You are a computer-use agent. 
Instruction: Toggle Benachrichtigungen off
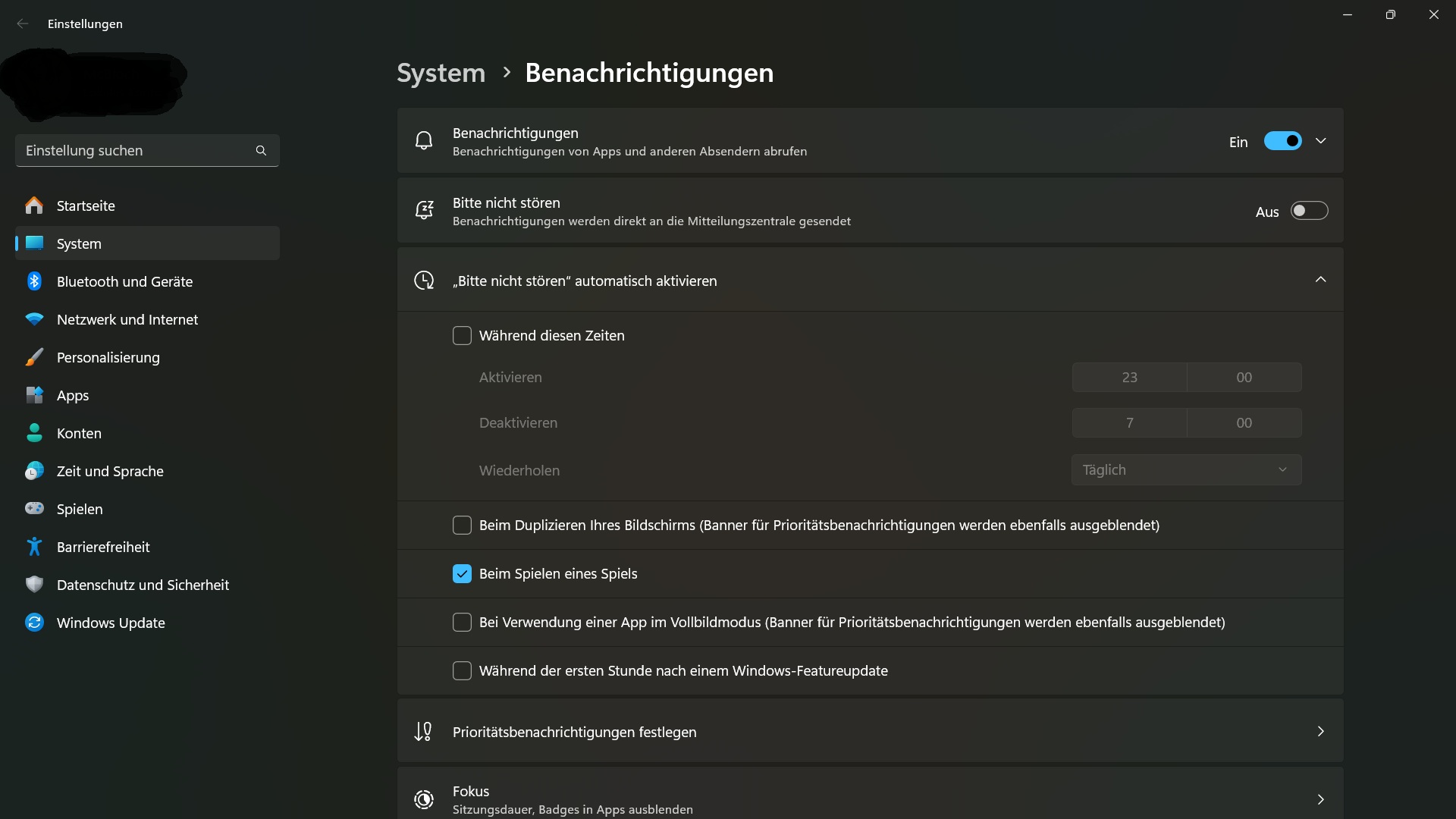1282,140
